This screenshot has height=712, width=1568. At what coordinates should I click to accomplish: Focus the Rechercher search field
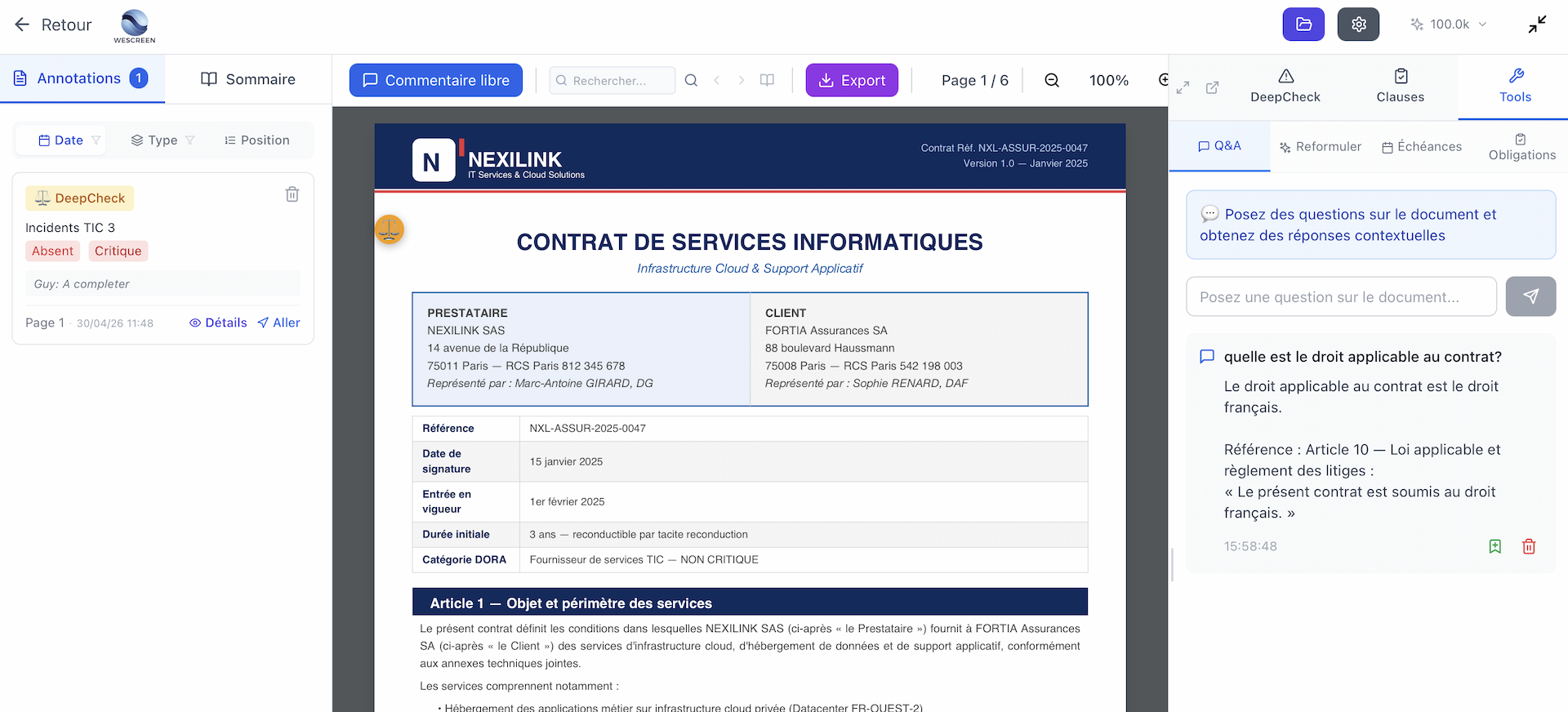pos(612,80)
